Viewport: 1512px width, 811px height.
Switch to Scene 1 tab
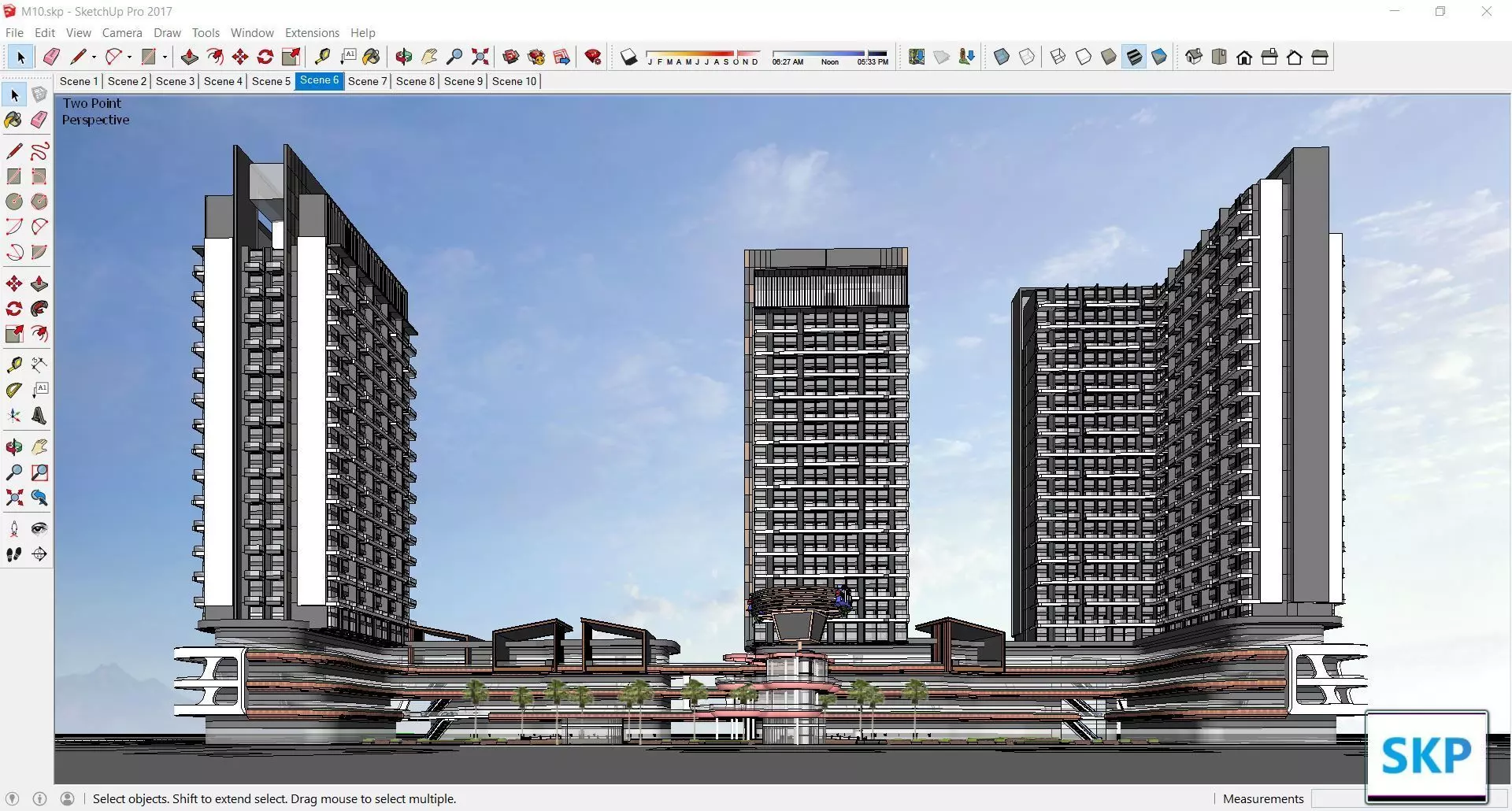tap(78, 81)
